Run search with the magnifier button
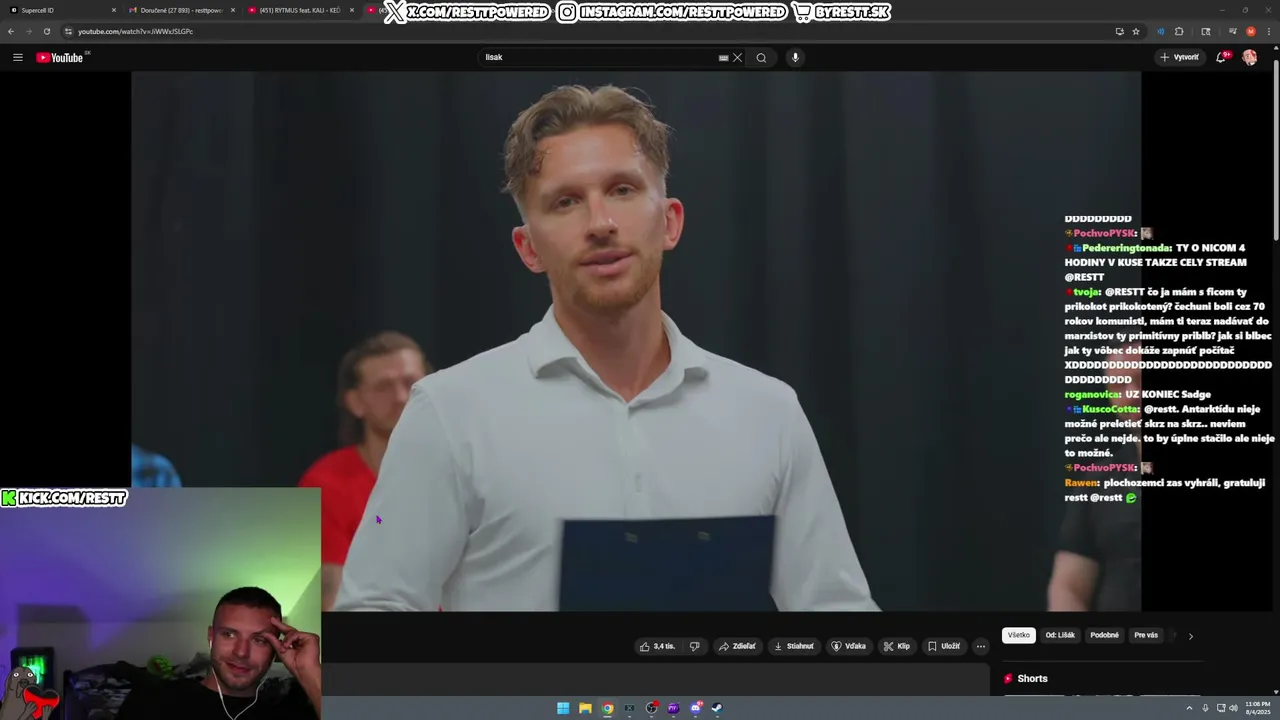This screenshot has width=1280, height=720. click(761, 58)
